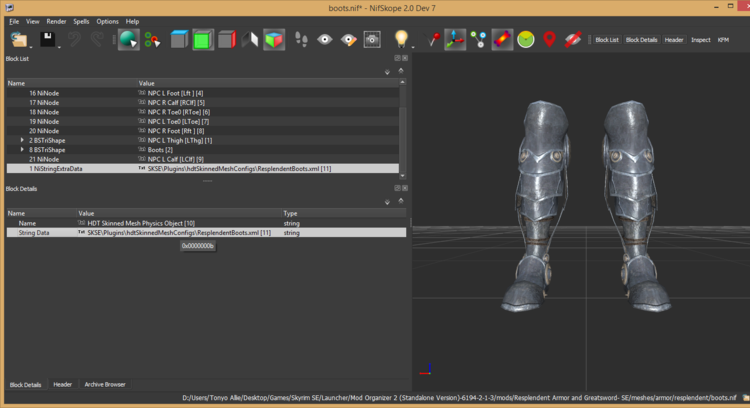Click the KFM toolbar button
This screenshot has height=408, width=750.
coord(723,40)
